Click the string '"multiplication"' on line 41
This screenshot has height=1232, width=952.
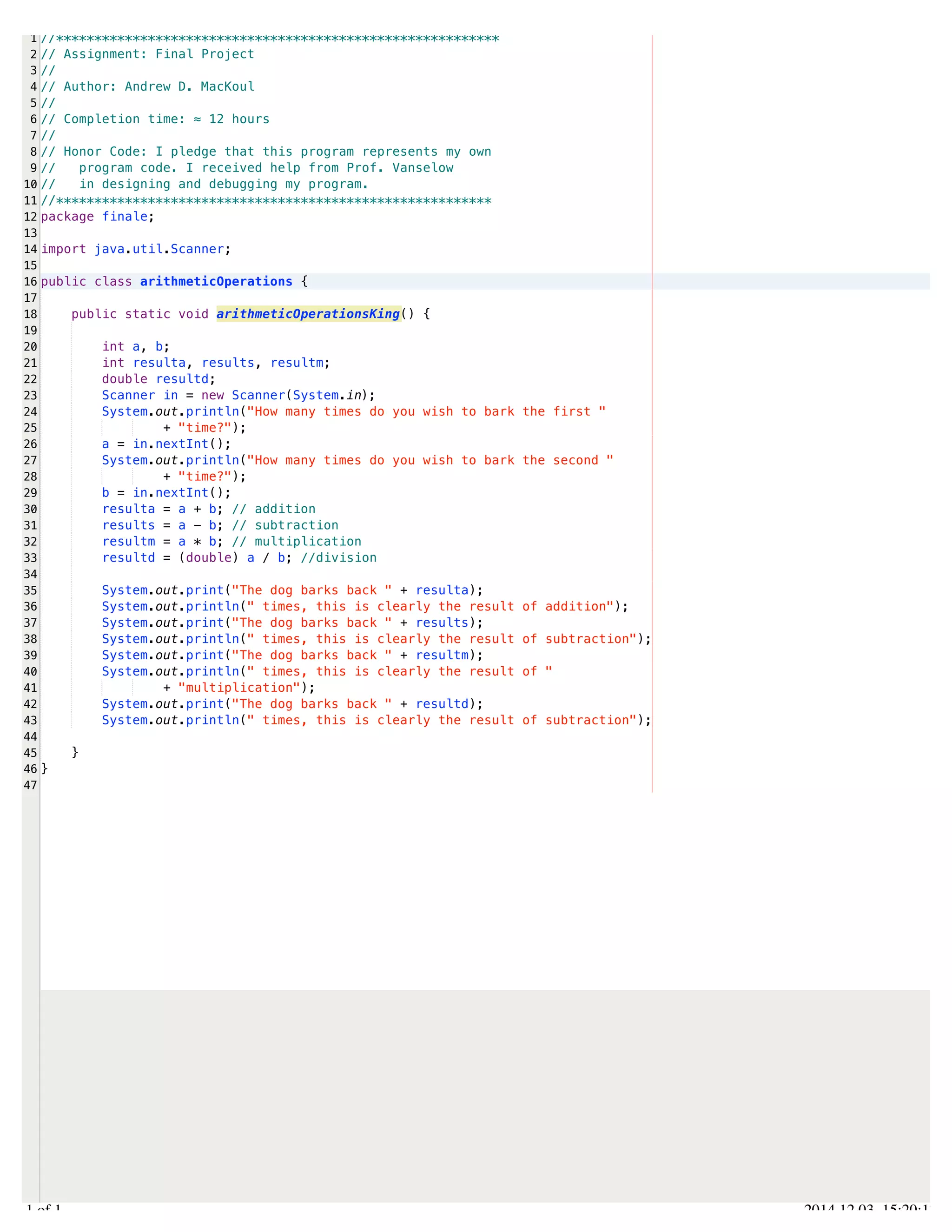click(240, 688)
